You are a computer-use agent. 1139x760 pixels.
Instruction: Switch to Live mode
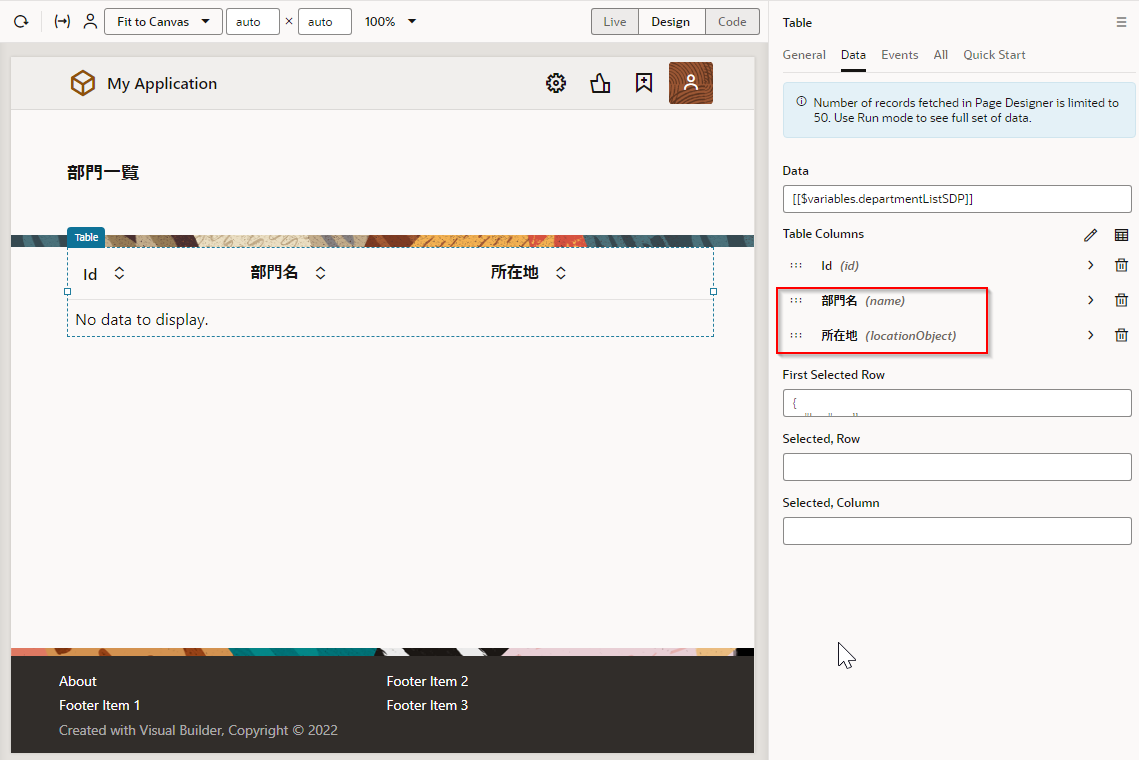pyautogui.click(x=615, y=22)
